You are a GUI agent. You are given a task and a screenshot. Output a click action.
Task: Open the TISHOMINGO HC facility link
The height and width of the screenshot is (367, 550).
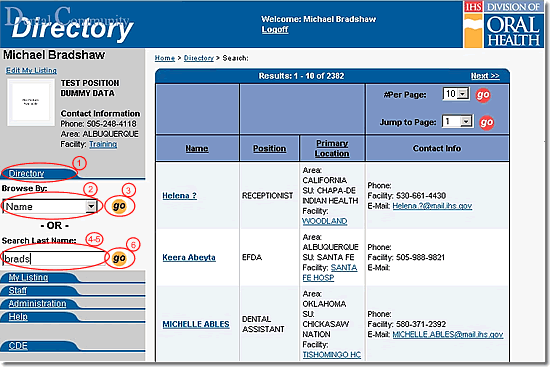pyautogui.click(x=331, y=355)
